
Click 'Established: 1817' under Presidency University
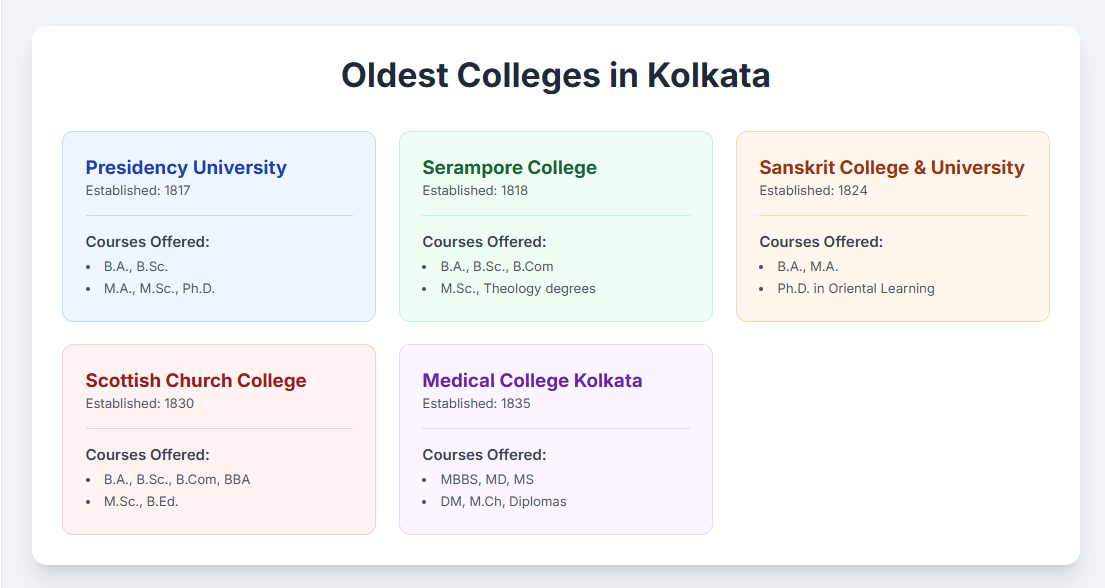(138, 190)
